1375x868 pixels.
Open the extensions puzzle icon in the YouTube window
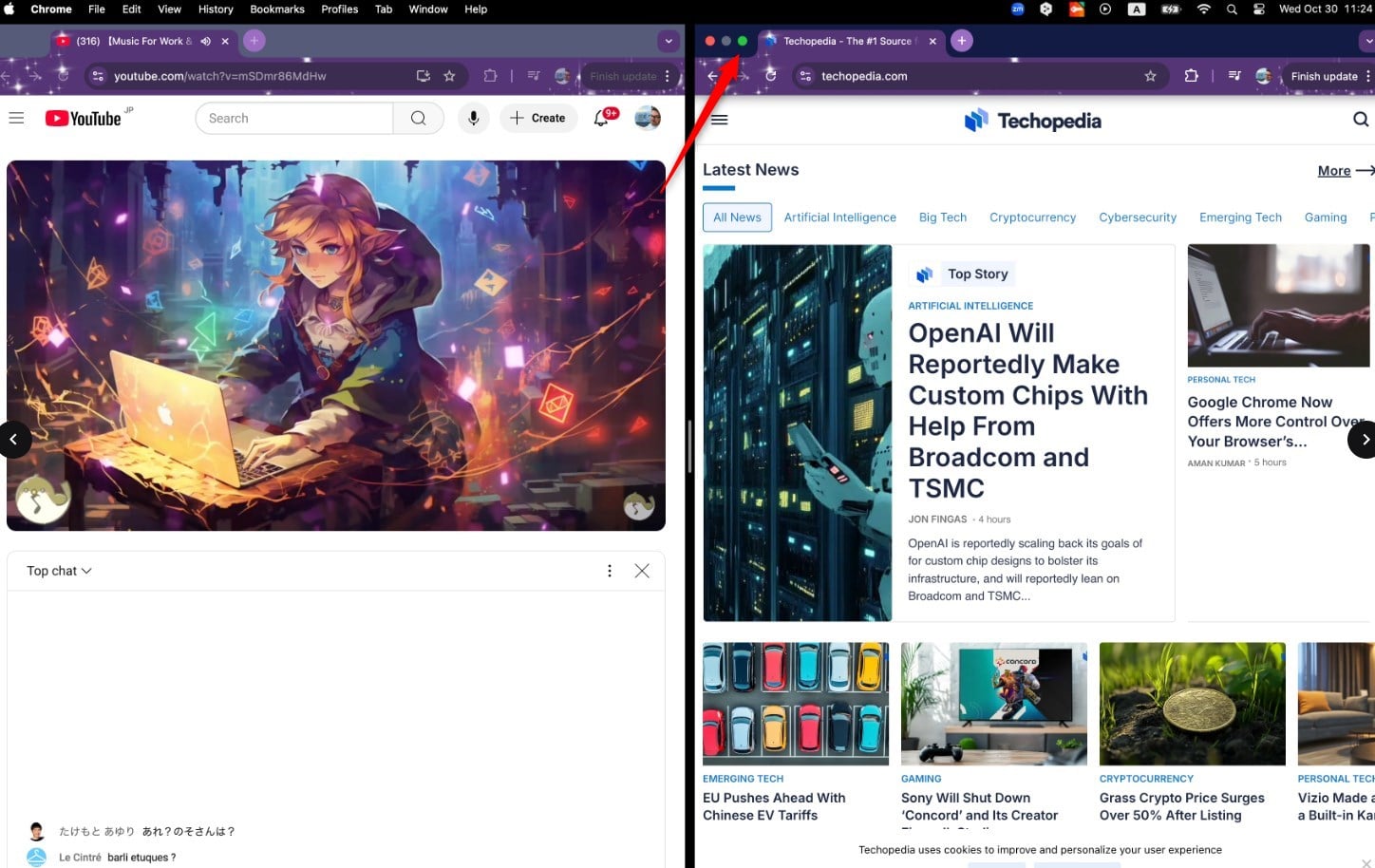[x=490, y=76]
